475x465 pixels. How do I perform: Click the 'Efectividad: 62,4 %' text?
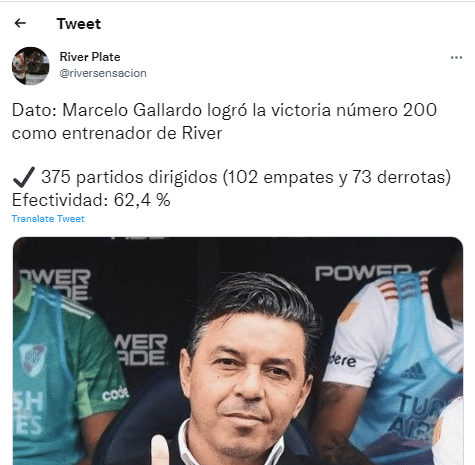point(91,200)
